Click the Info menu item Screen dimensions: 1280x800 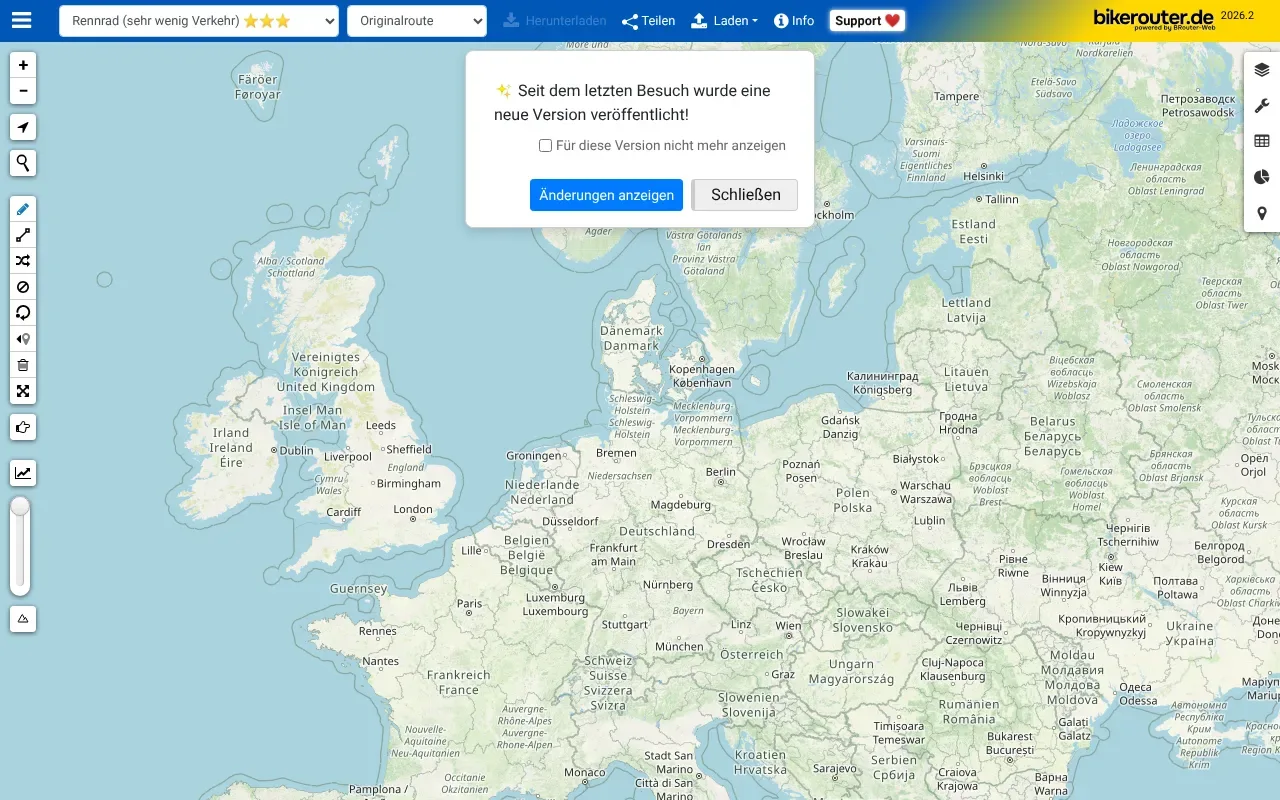coord(794,21)
